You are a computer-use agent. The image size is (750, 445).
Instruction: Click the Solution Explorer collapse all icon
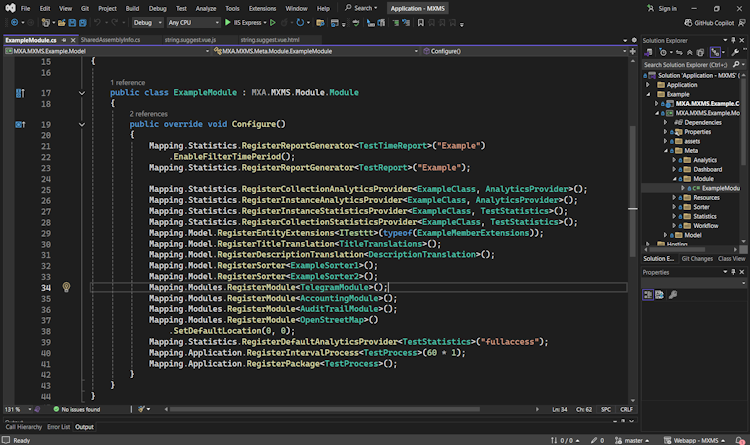[x=690, y=52]
